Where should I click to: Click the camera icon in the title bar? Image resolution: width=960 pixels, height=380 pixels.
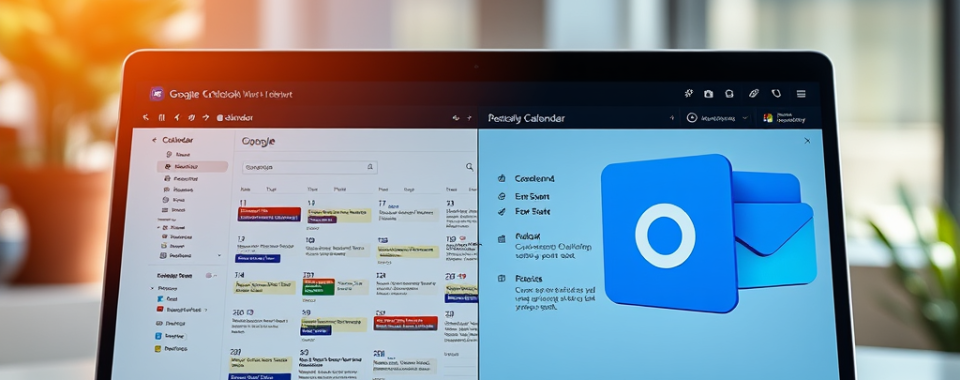click(708, 94)
